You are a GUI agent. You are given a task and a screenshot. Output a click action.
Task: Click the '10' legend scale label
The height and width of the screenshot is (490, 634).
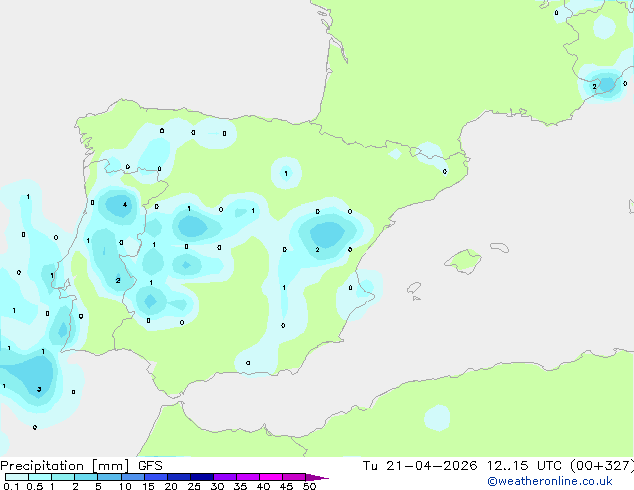[x=125, y=486]
